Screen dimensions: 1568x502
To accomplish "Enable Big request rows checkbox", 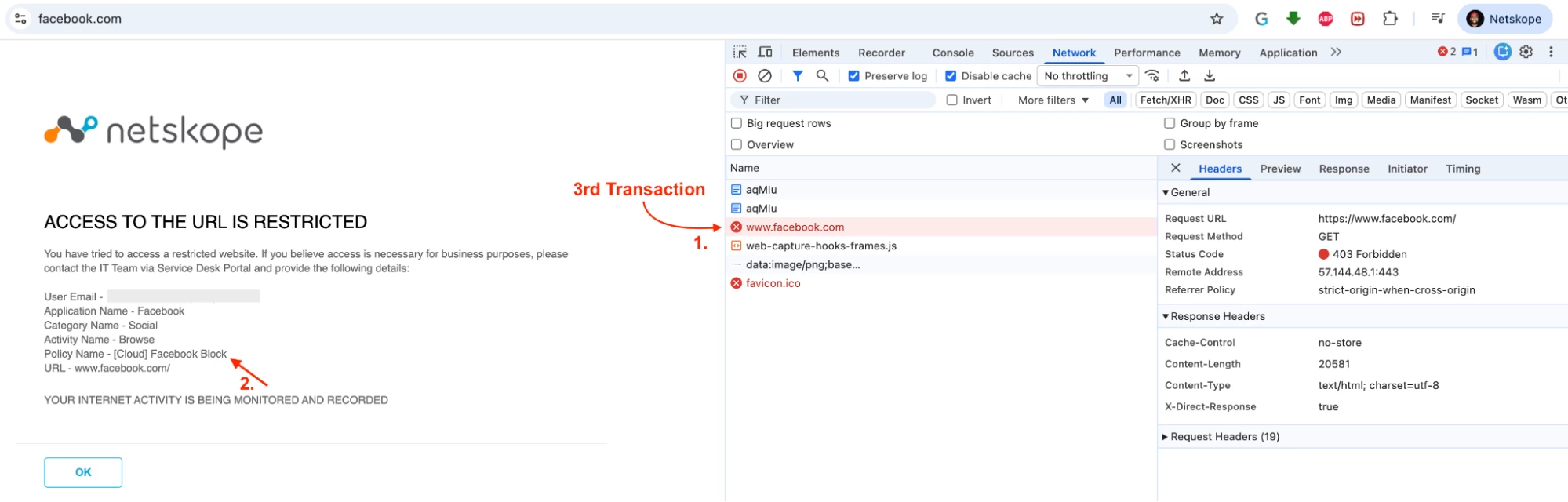I will 737,123.
